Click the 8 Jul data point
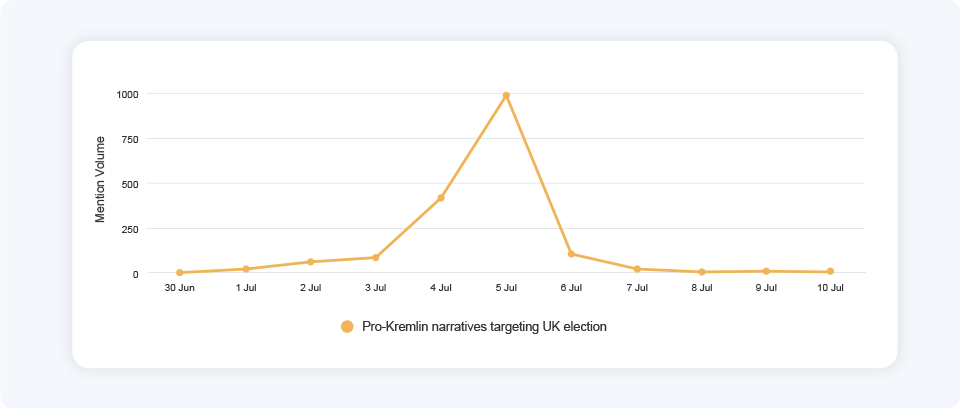The height and width of the screenshot is (409, 961). tap(702, 272)
